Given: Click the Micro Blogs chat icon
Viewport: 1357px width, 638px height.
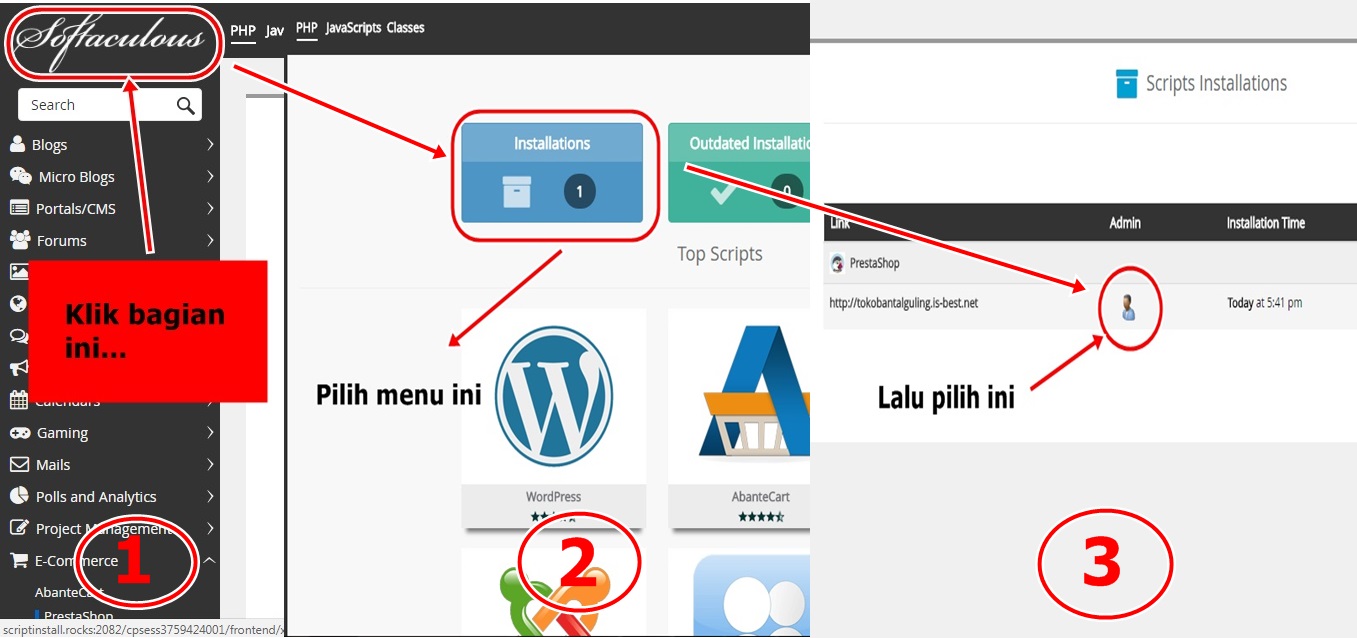Looking at the screenshot, I should tap(20, 176).
